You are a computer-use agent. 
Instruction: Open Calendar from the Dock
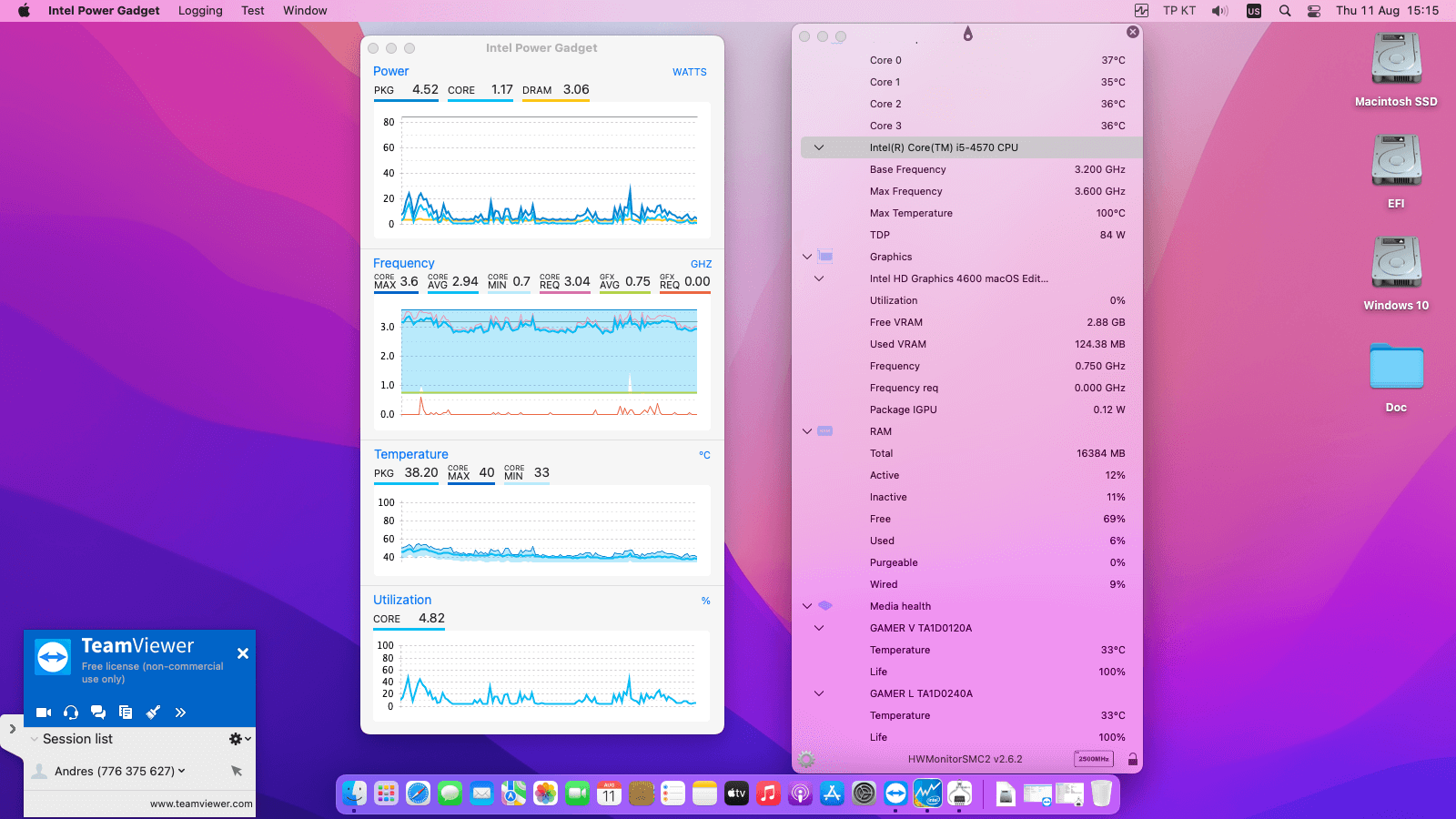(x=609, y=794)
